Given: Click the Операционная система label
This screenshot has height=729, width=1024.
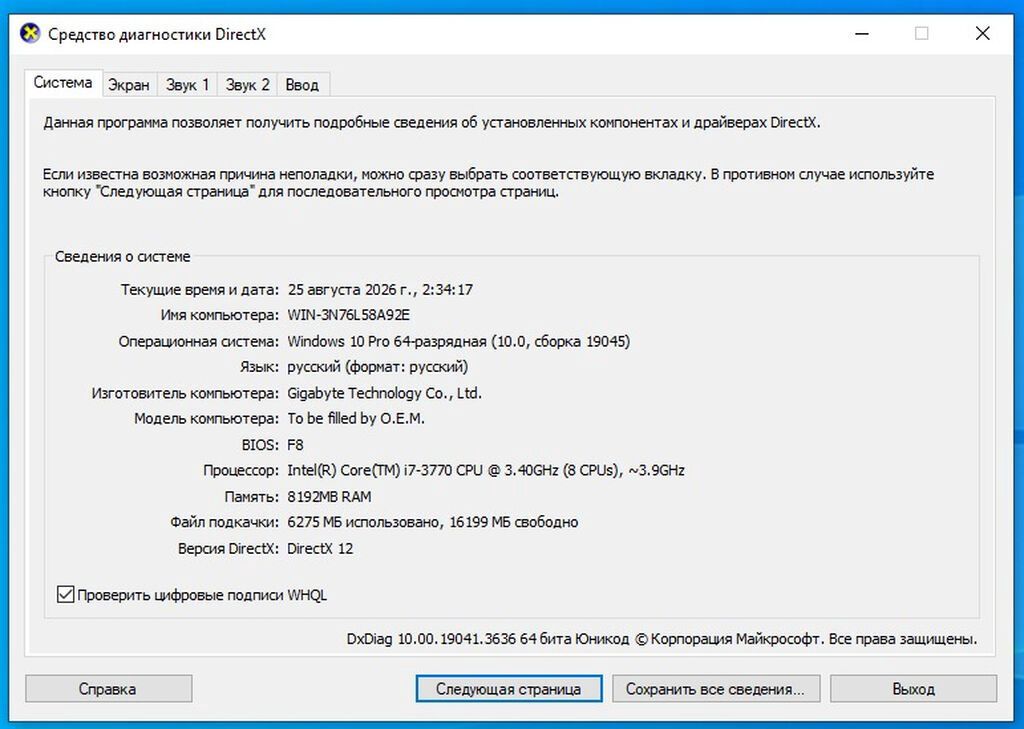Looking at the screenshot, I should coord(199,341).
